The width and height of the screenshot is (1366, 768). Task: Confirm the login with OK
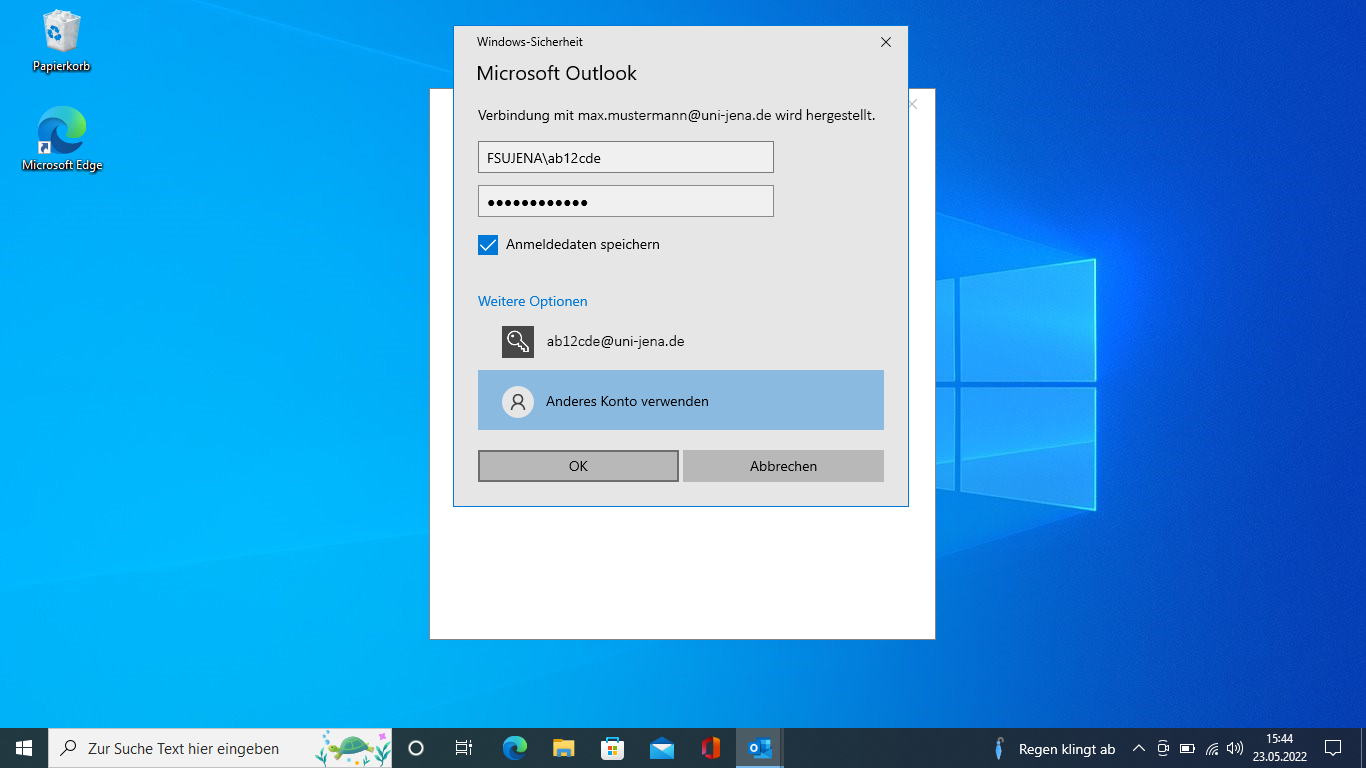click(578, 466)
